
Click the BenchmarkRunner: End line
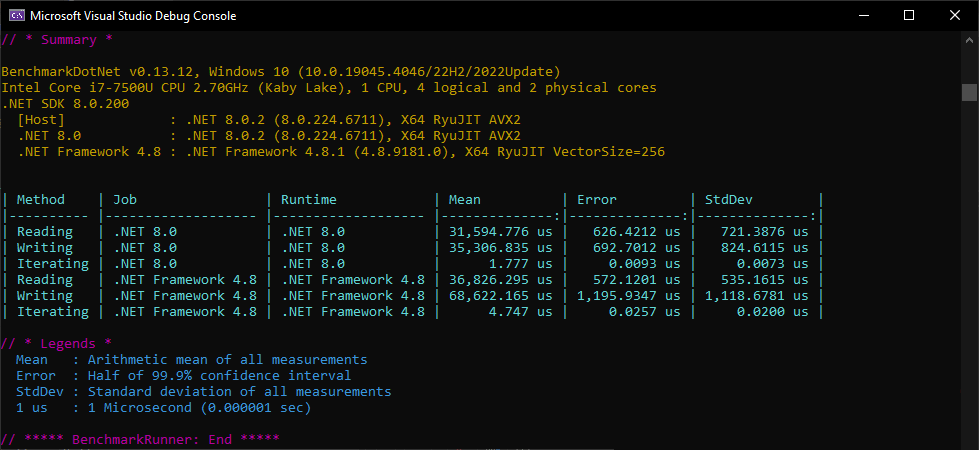click(141, 439)
